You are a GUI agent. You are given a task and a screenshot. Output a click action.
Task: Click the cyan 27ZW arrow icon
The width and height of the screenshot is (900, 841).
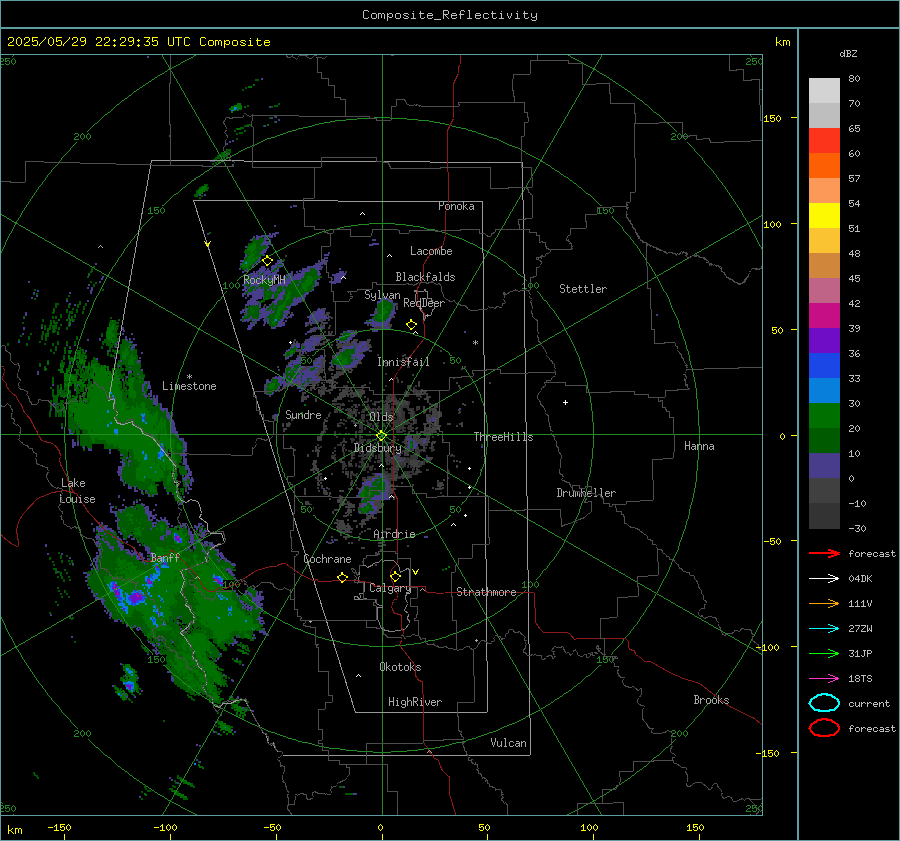click(824, 629)
